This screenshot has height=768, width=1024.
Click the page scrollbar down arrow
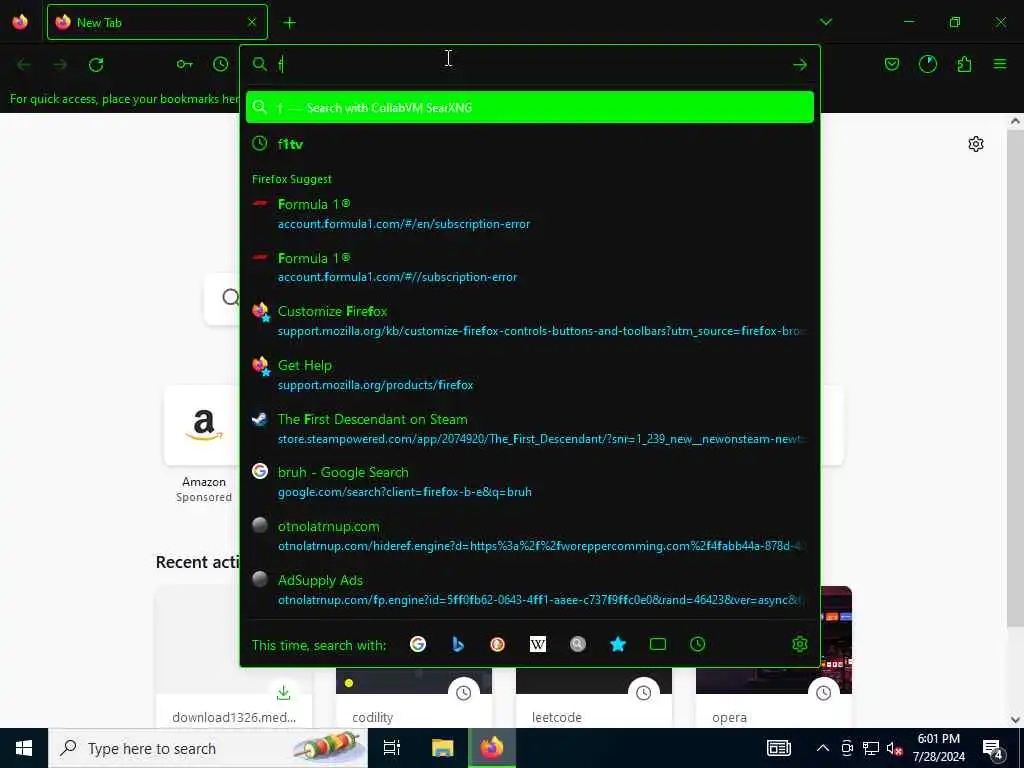click(x=1015, y=720)
